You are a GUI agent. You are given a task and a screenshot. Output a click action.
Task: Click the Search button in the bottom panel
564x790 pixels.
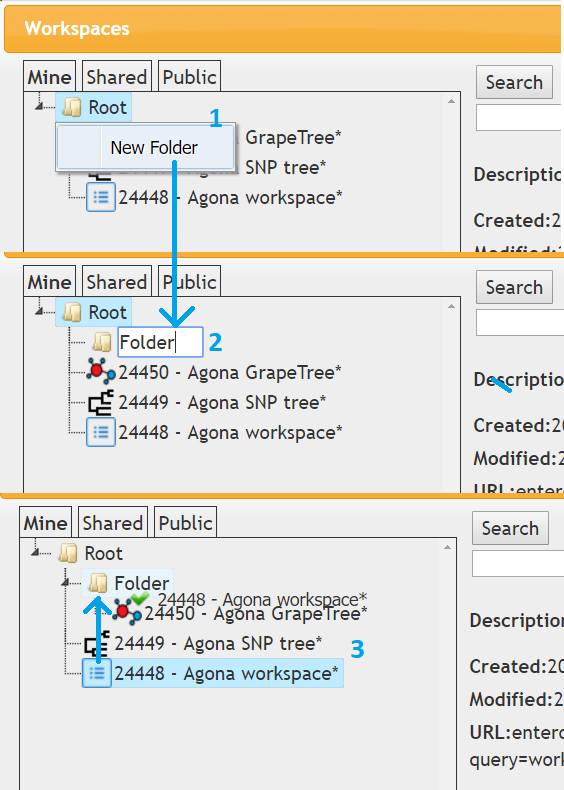click(510, 528)
